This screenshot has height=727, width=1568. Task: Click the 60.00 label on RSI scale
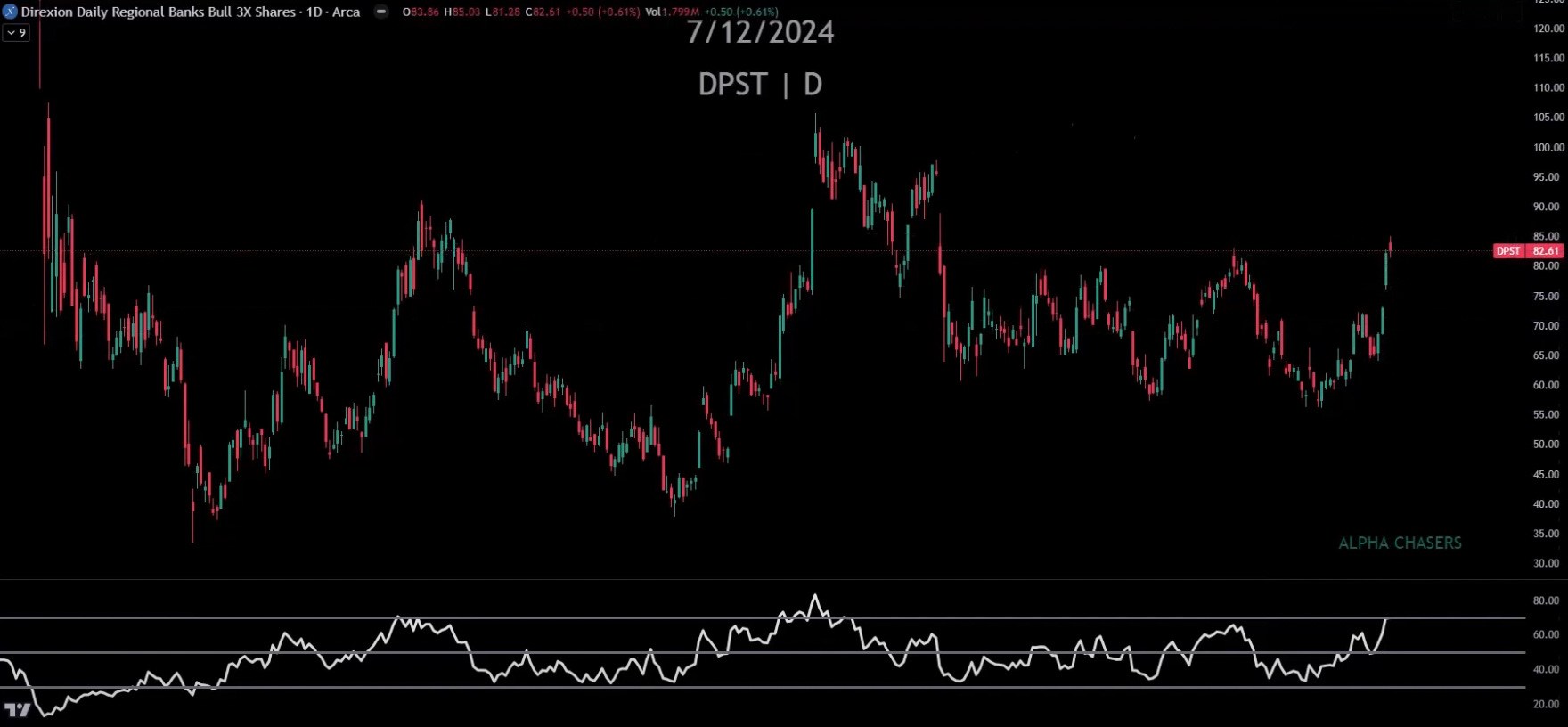click(1546, 635)
